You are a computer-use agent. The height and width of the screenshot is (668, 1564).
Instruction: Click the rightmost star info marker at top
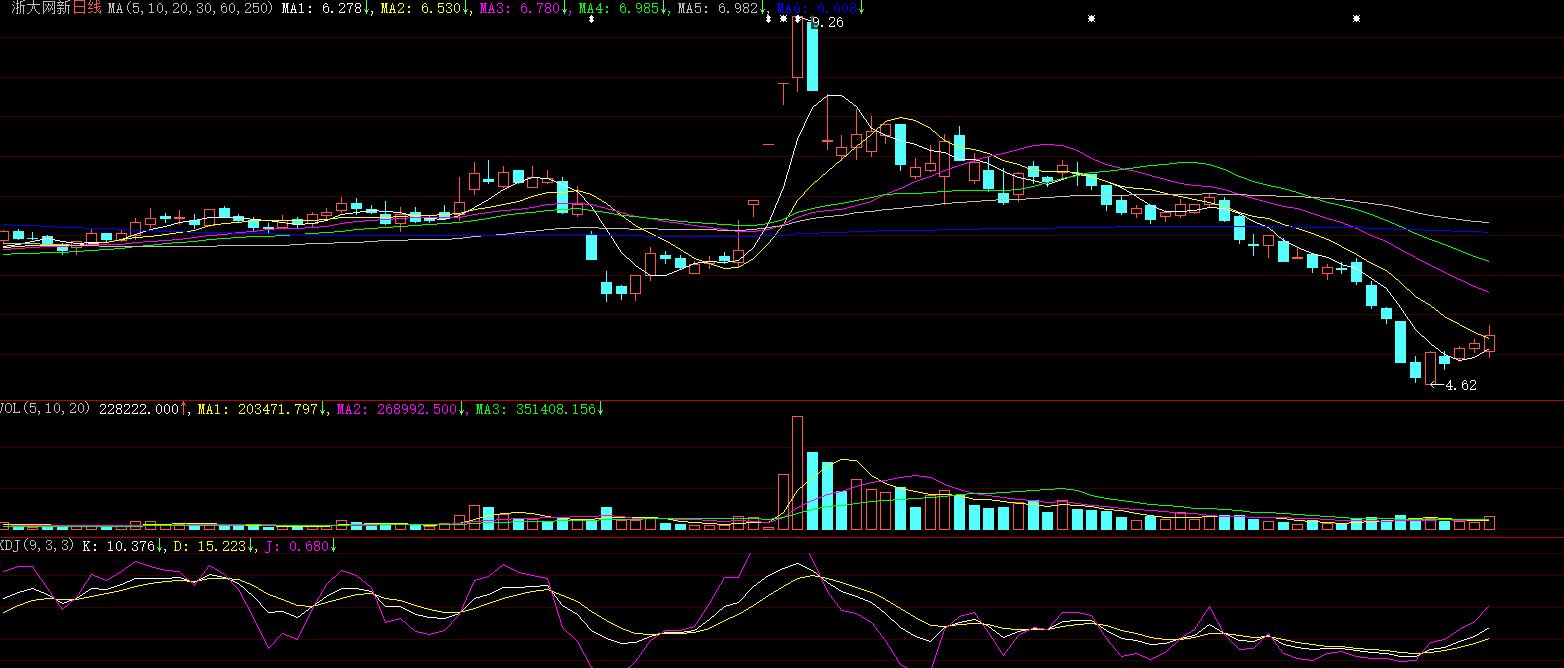[x=1356, y=19]
